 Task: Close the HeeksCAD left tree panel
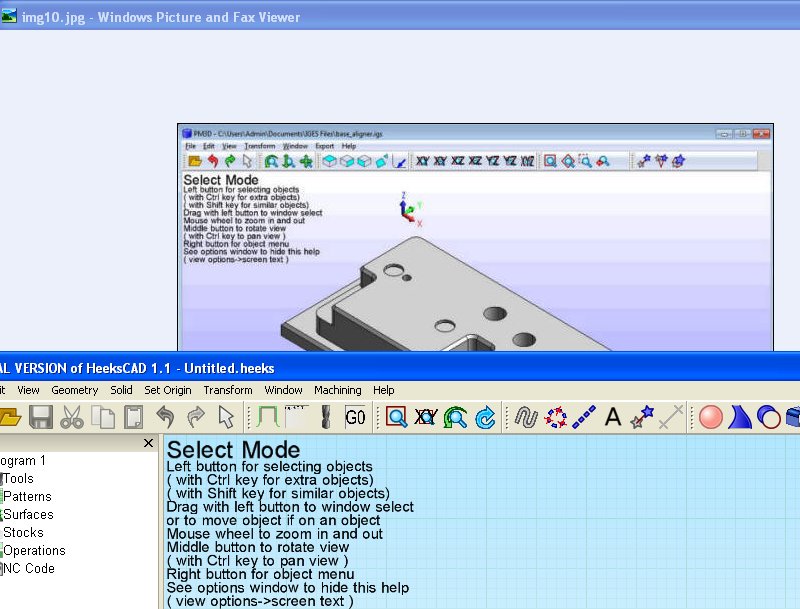tap(148, 443)
